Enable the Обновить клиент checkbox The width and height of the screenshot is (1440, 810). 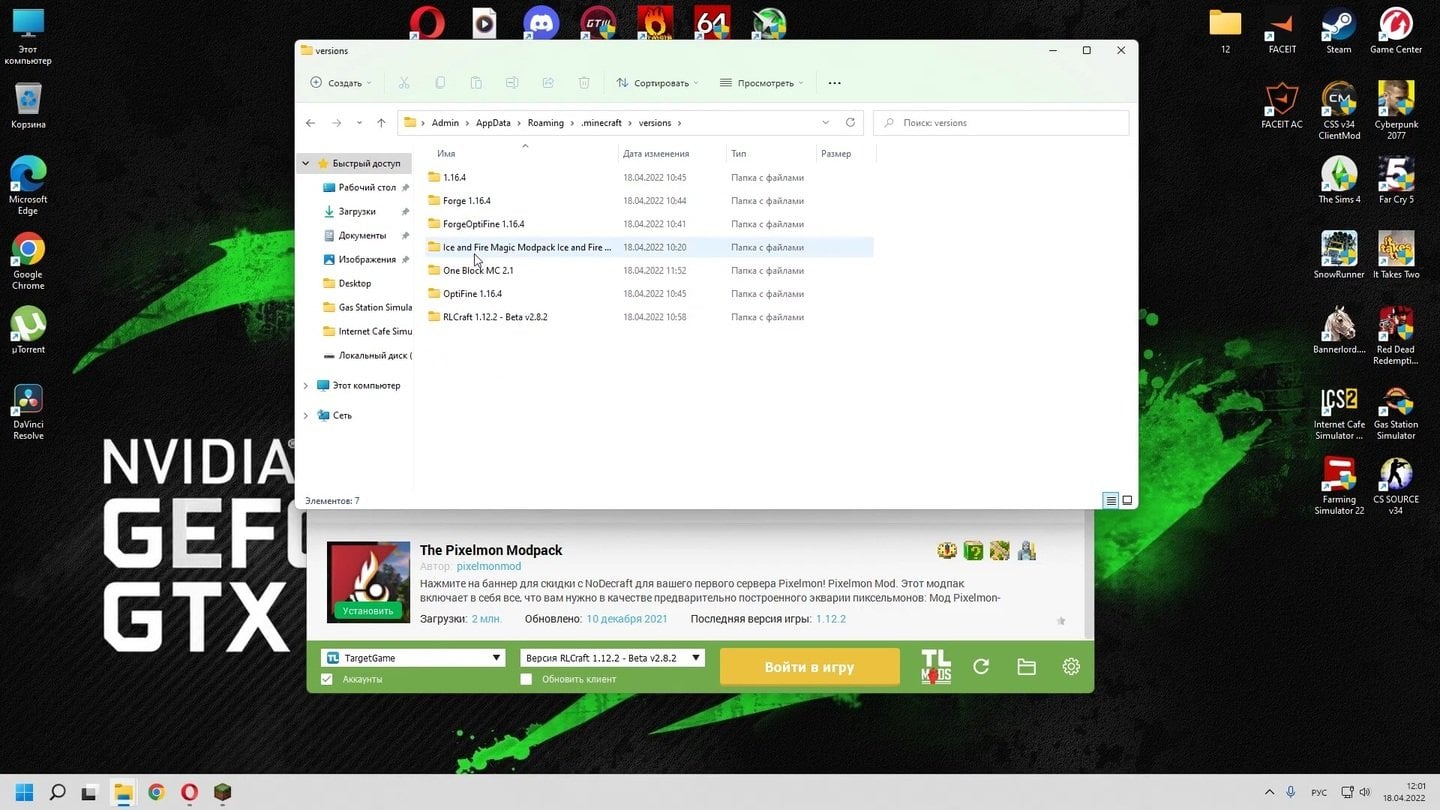pos(526,680)
